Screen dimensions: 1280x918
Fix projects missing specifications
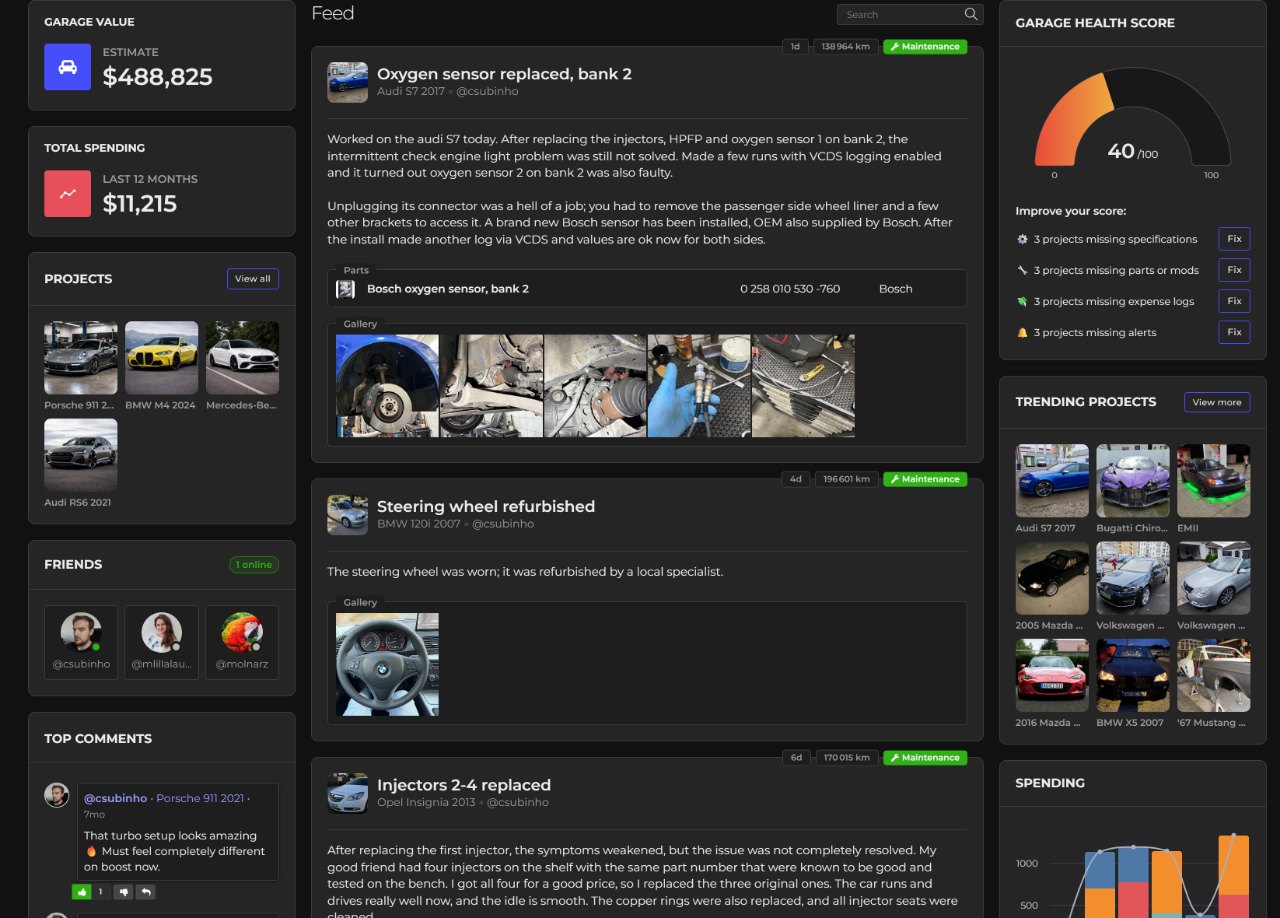(1234, 239)
